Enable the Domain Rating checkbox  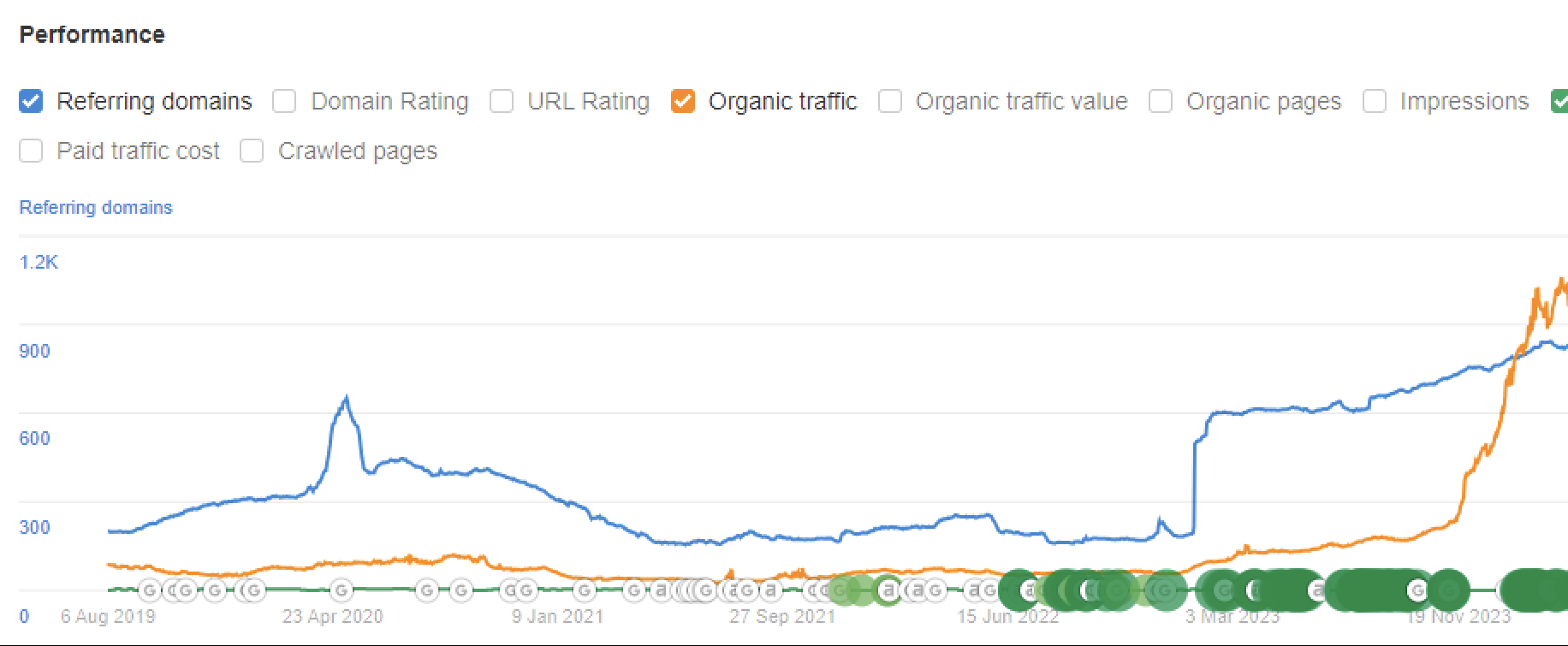point(282,101)
